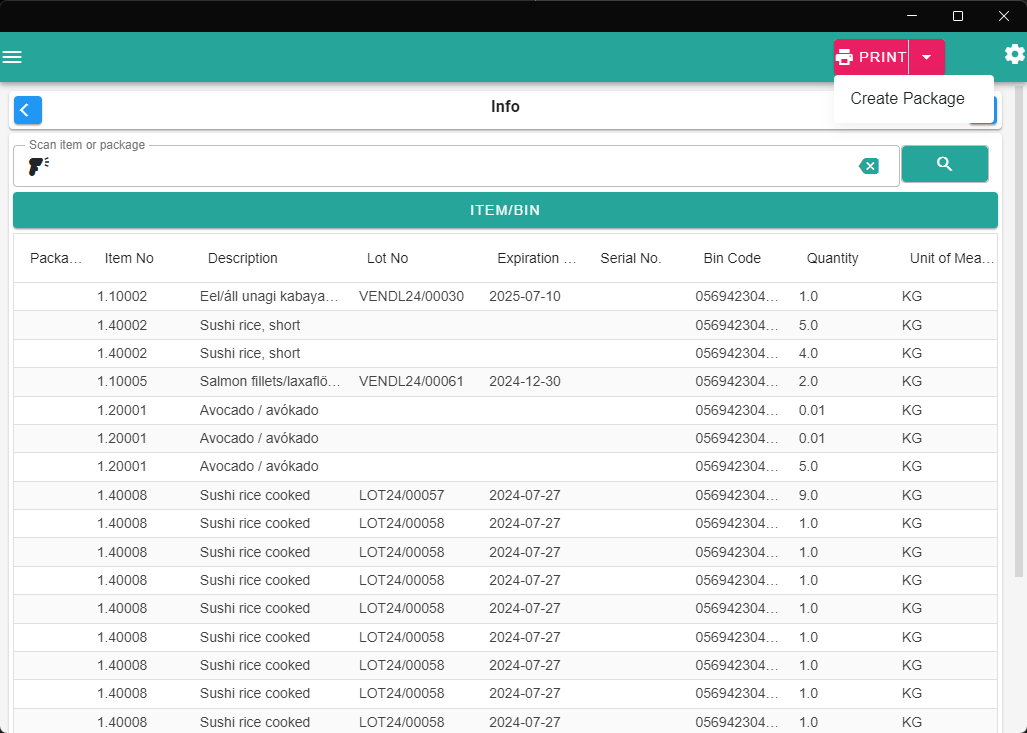The width and height of the screenshot is (1027, 733).
Task: Select the LOT24/00057 Sushi rice cooked row
Action: coord(505,495)
